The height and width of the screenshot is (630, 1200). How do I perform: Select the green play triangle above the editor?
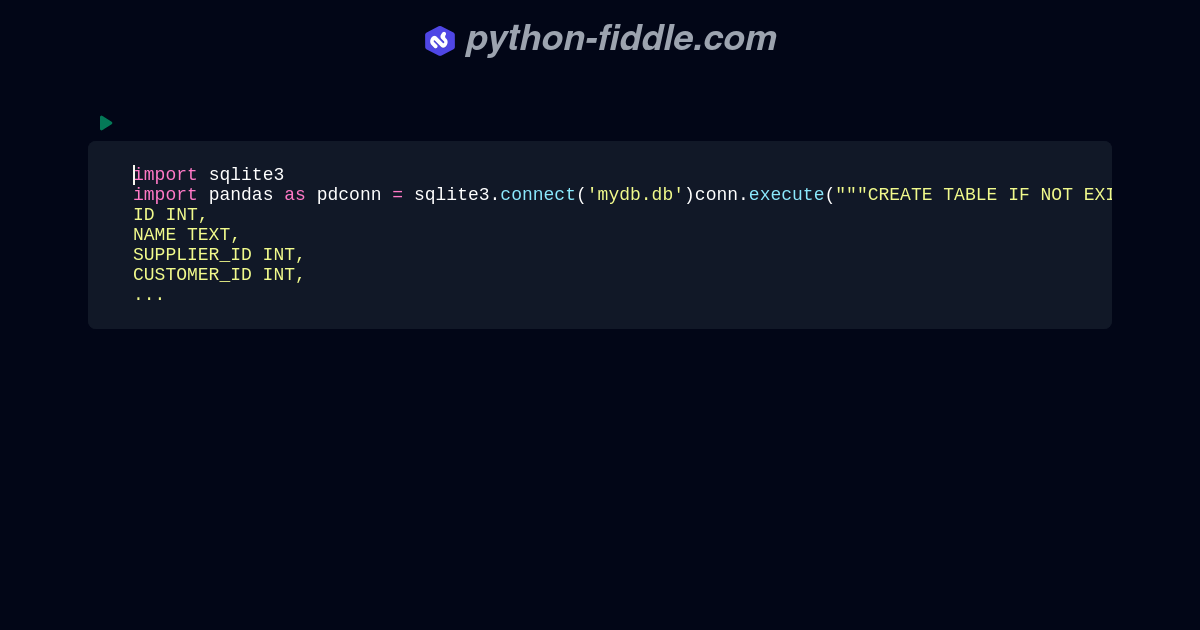tap(106, 123)
